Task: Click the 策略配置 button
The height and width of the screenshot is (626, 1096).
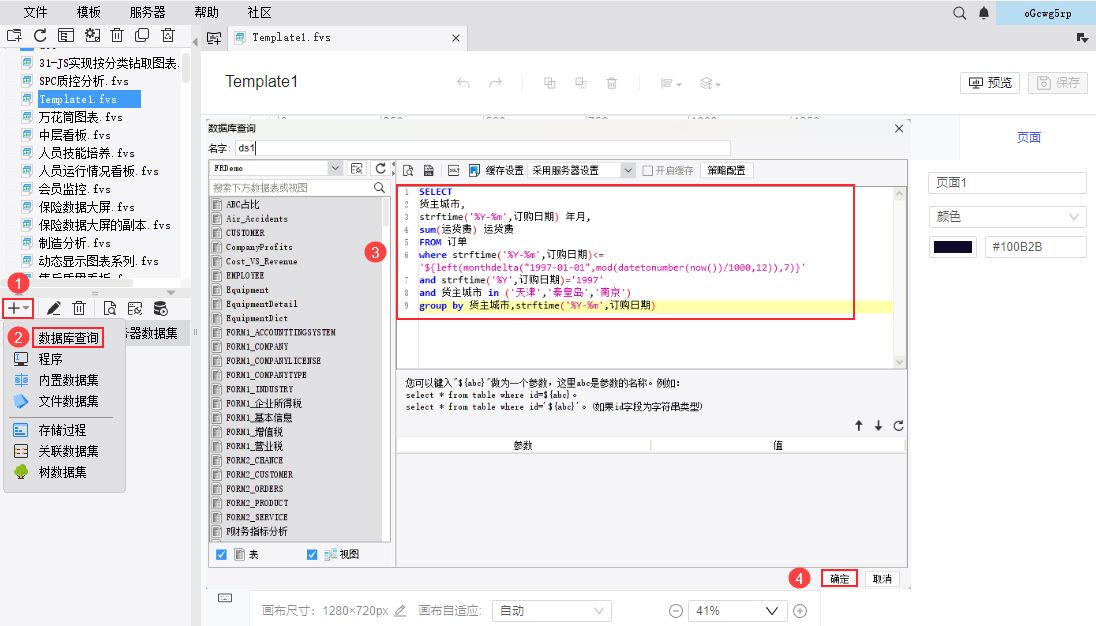Action: pyautogui.click(x=726, y=170)
